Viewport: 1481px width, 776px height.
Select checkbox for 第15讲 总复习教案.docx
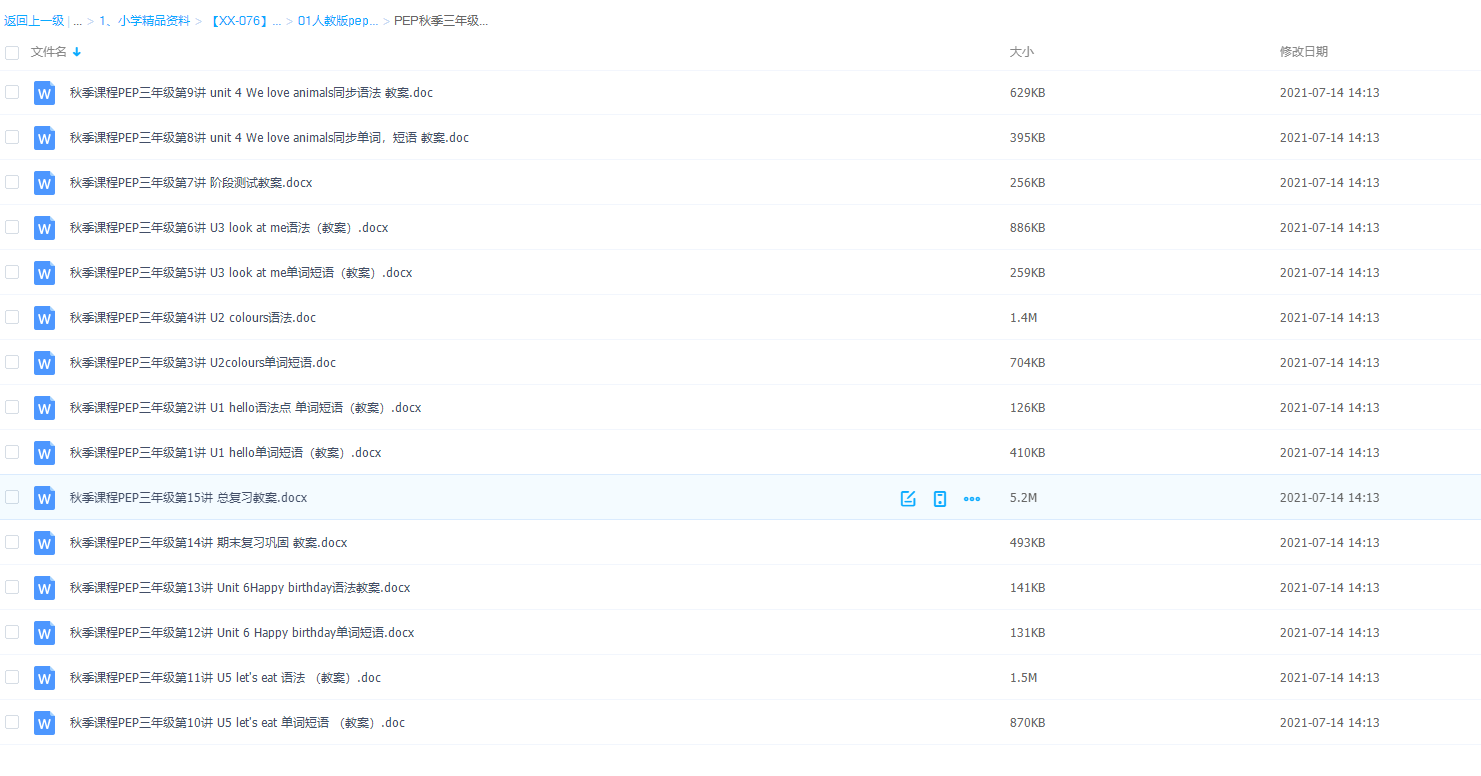click(x=12, y=497)
